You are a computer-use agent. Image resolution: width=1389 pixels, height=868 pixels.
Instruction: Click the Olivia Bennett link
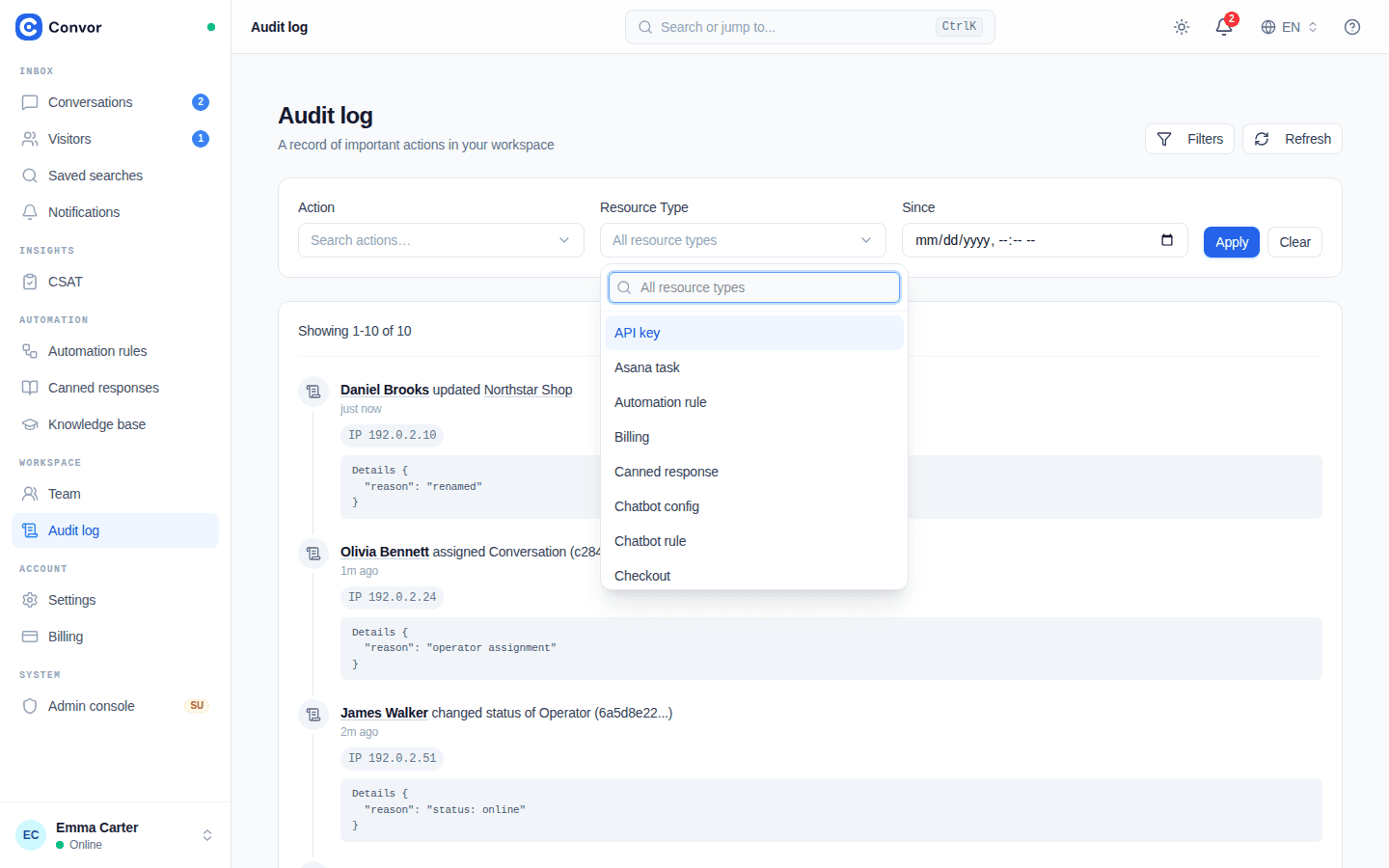[x=385, y=552]
